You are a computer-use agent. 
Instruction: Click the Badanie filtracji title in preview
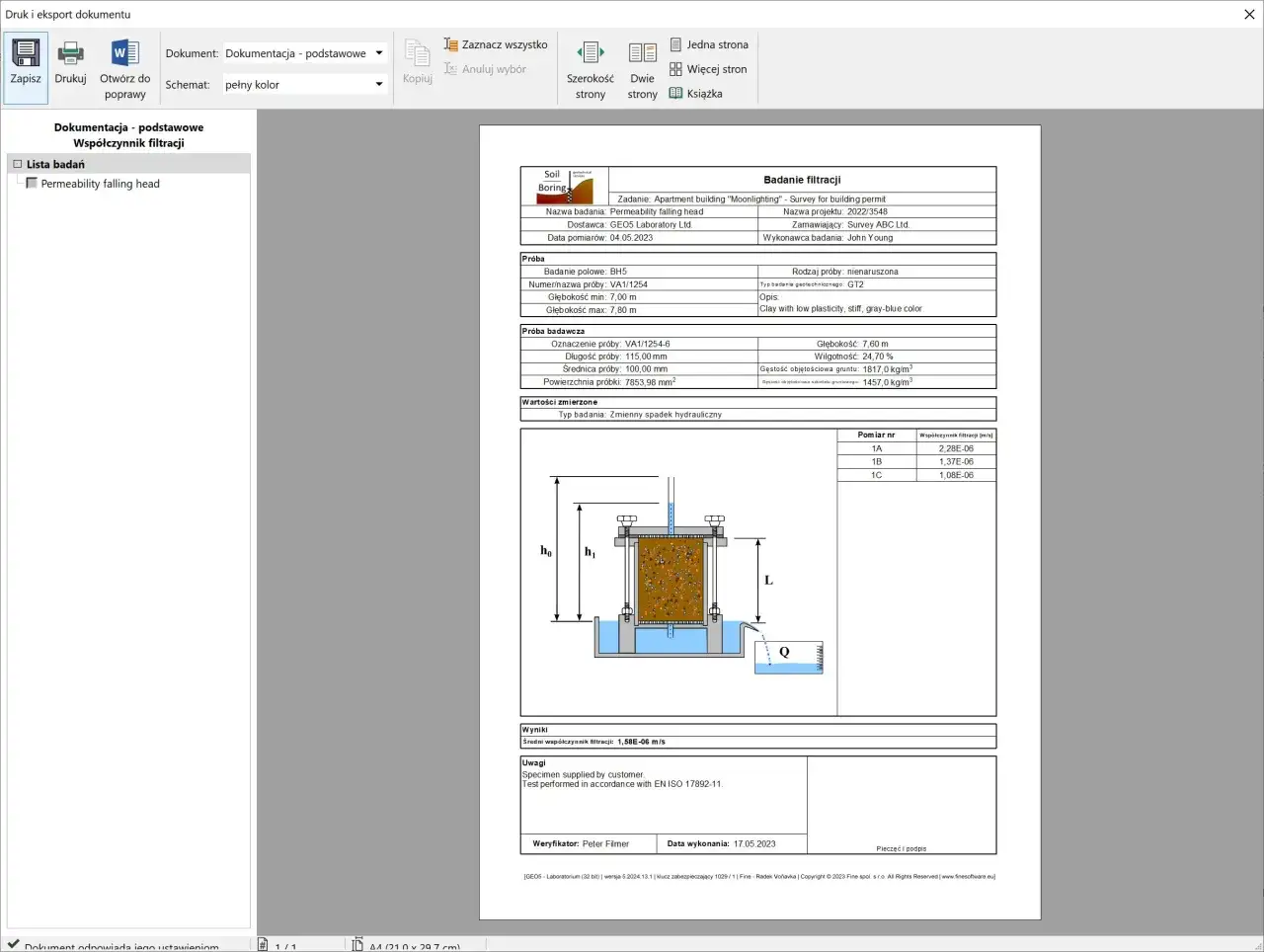(x=802, y=180)
